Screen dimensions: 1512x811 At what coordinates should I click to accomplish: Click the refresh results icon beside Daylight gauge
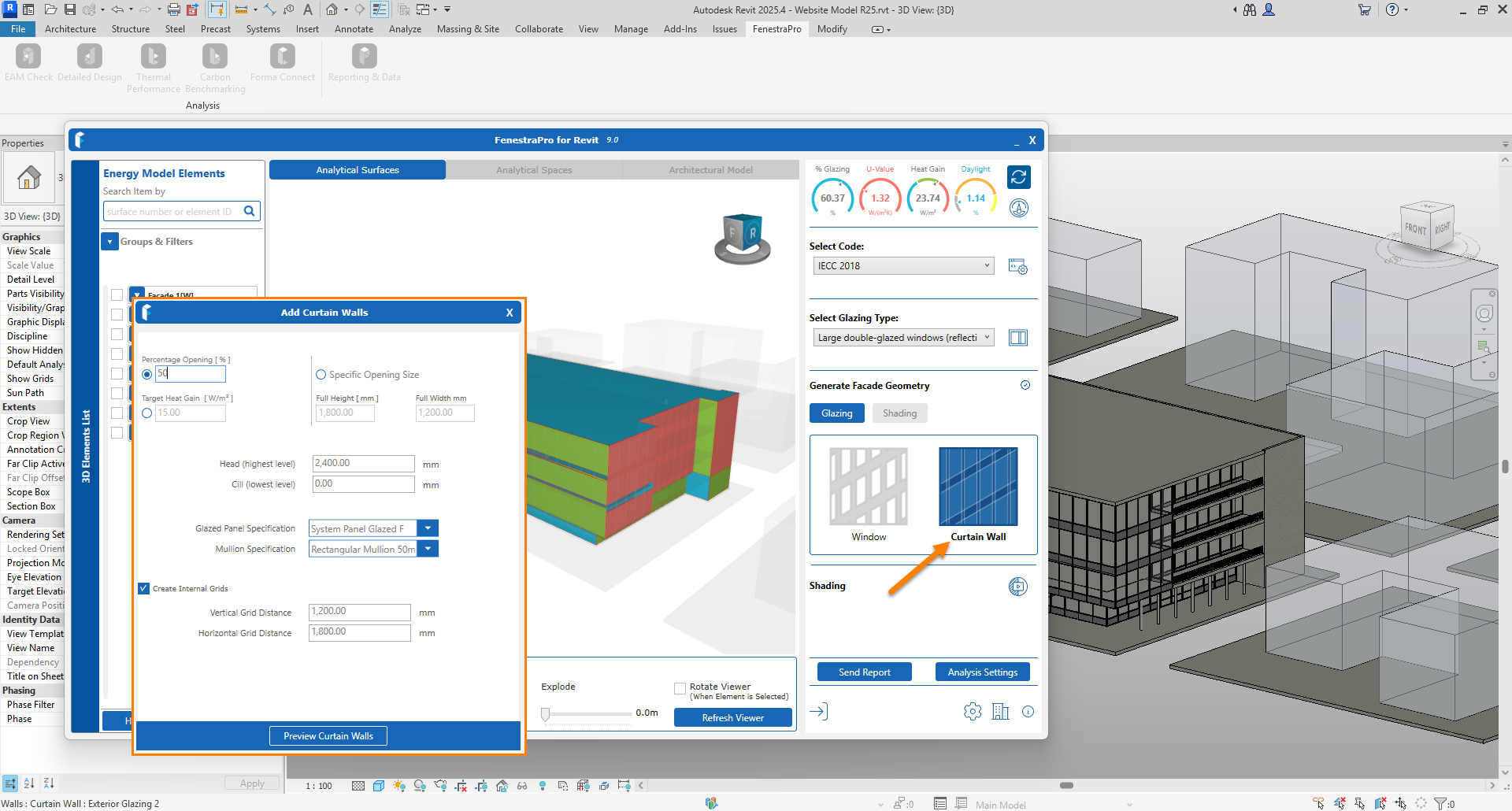(x=1018, y=177)
